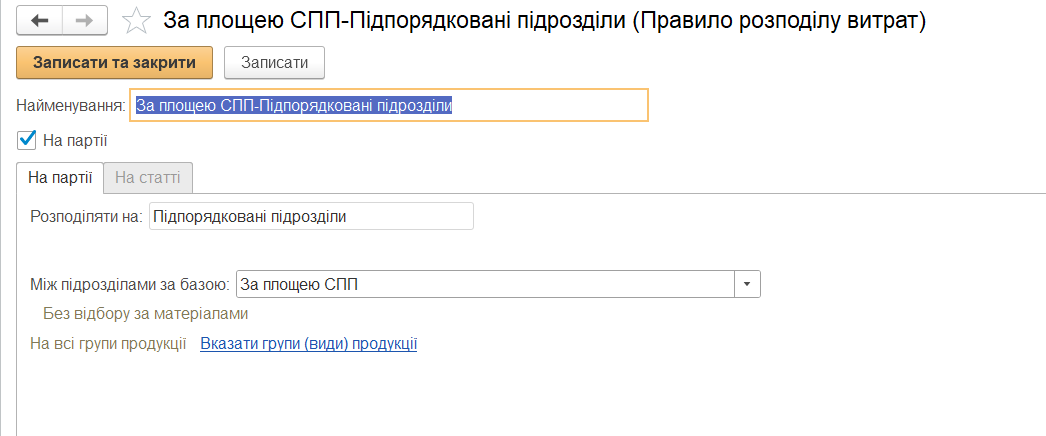Uncheck the 'На партії' checkbox box

point(27,140)
